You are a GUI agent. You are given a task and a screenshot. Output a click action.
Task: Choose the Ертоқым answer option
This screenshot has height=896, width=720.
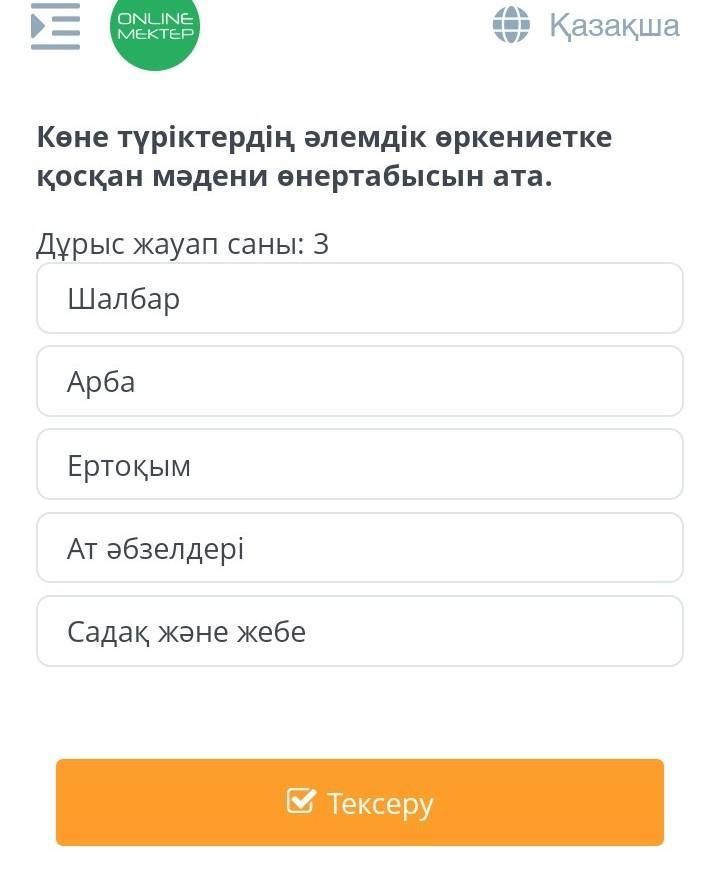click(360, 465)
